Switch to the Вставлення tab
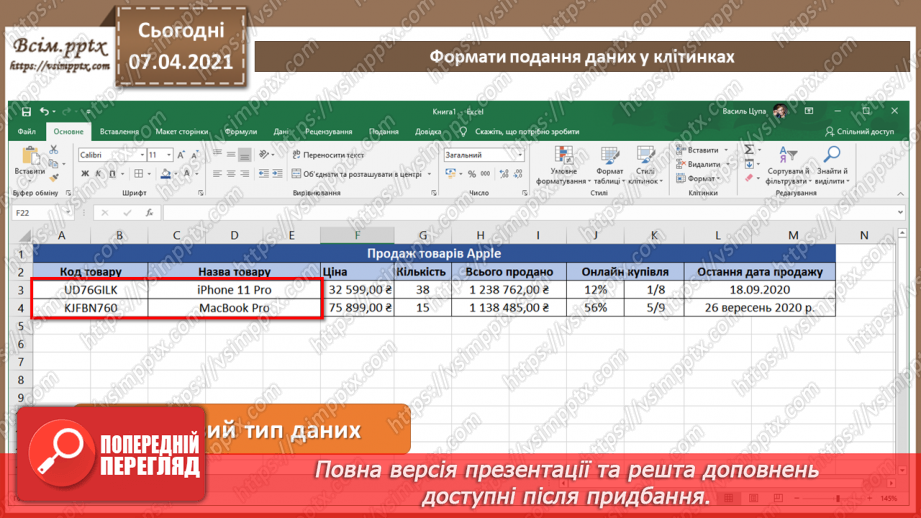The image size is (921, 518). coord(119,132)
